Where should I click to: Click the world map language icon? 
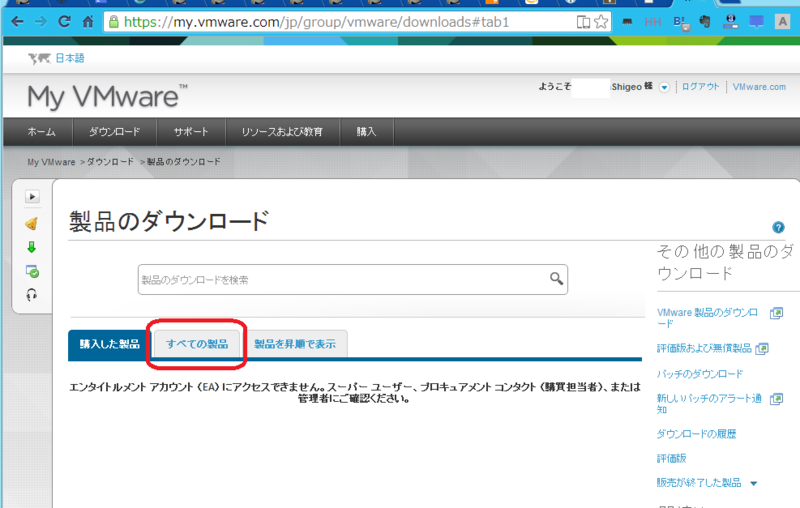(x=39, y=59)
